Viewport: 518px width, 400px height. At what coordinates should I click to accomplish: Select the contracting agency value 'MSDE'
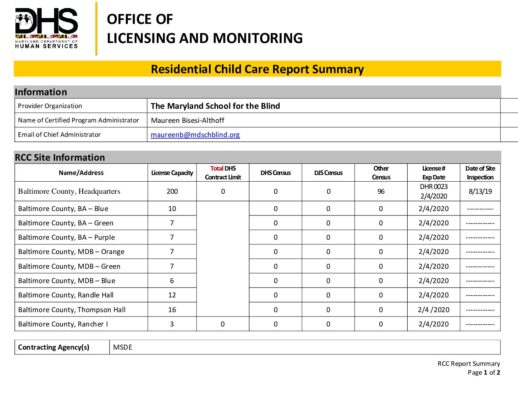coord(122,347)
